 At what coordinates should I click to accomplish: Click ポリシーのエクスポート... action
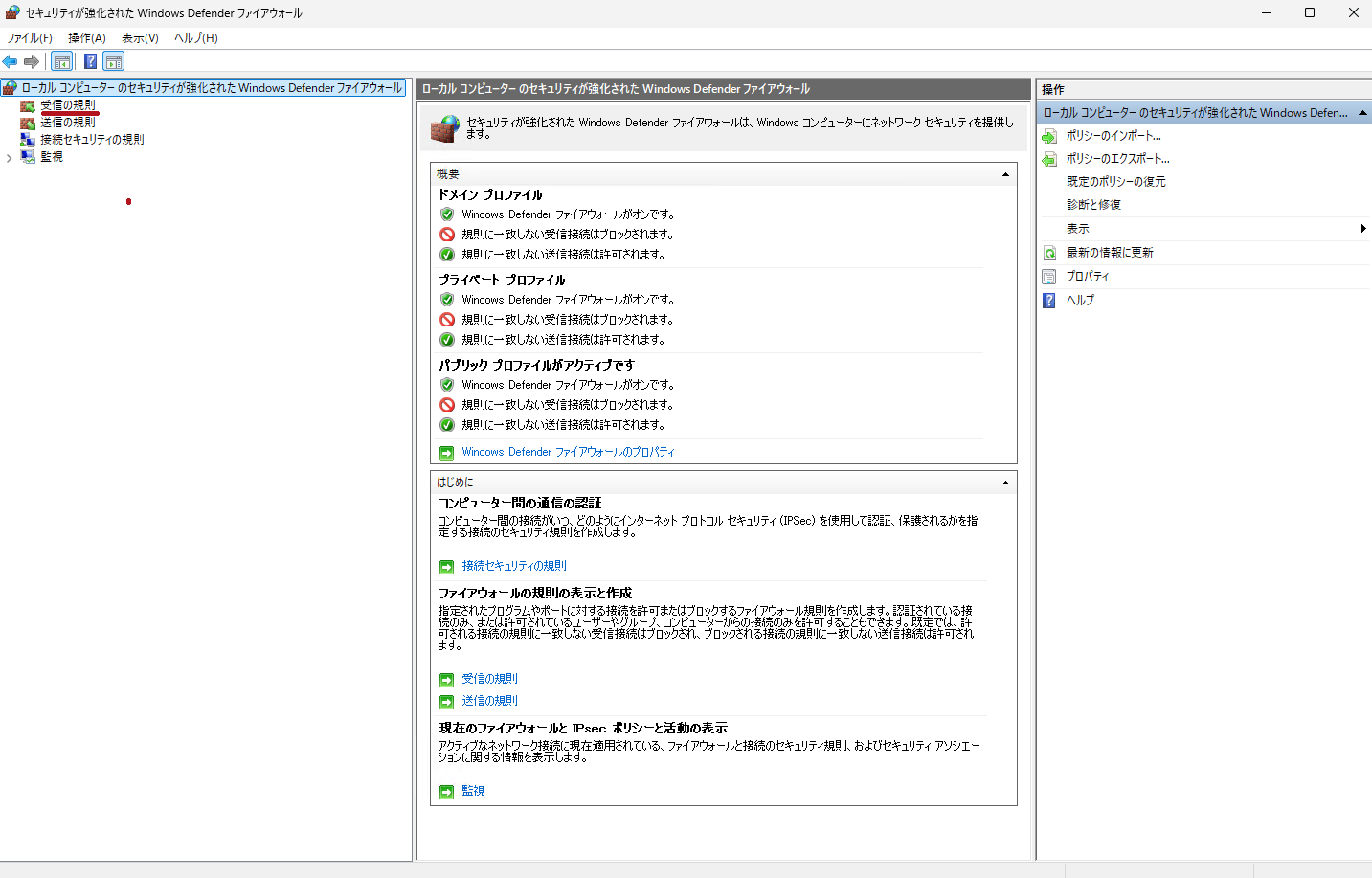coord(1118,159)
